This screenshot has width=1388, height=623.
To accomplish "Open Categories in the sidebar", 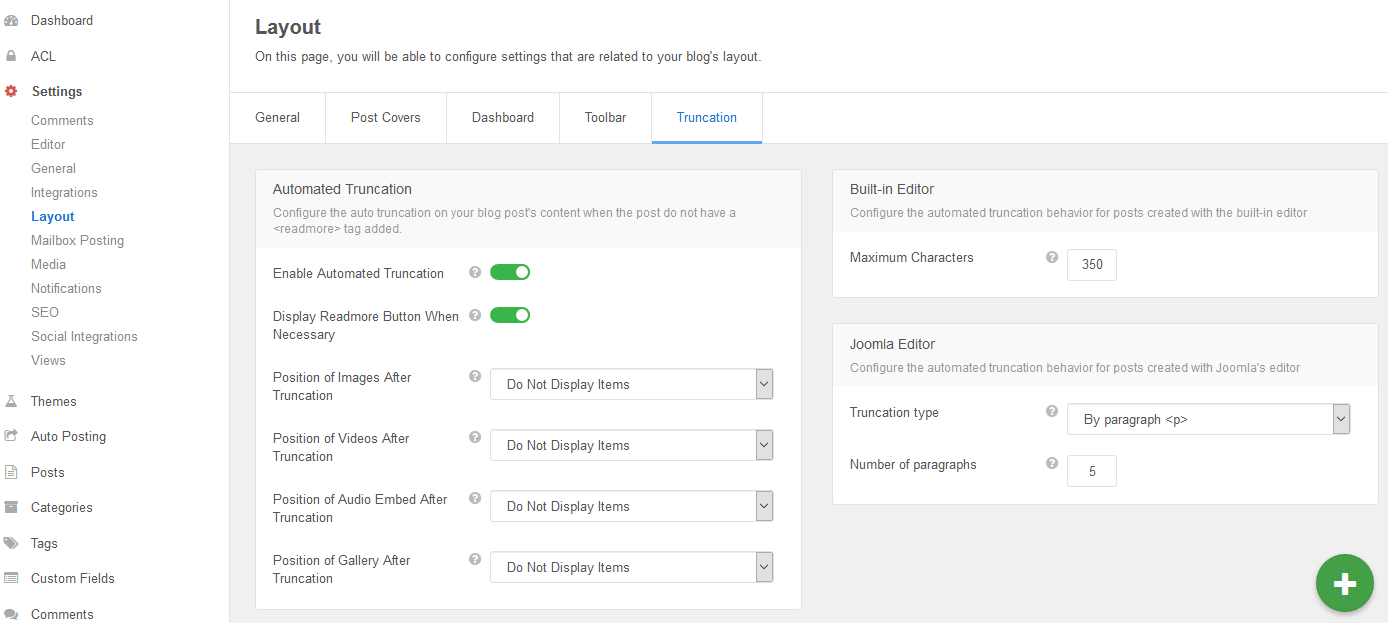I will [x=61, y=507].
